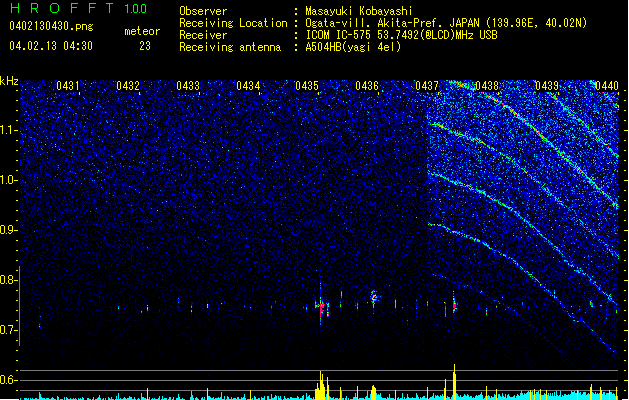The image size is (629, 400).
Task: Click the name Masayuki Kobayashi
Action: 359,11
